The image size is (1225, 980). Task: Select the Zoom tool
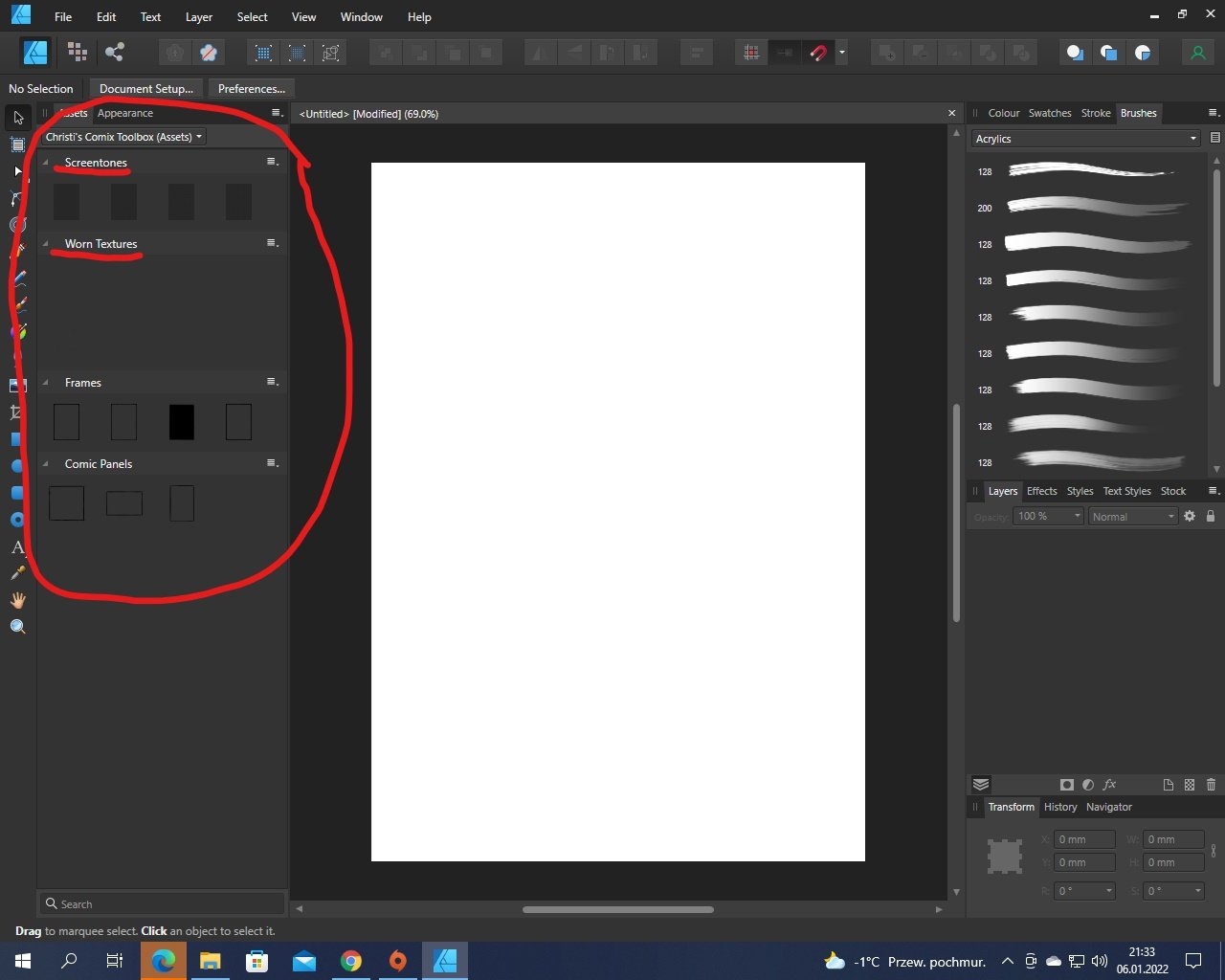(17, 626)
